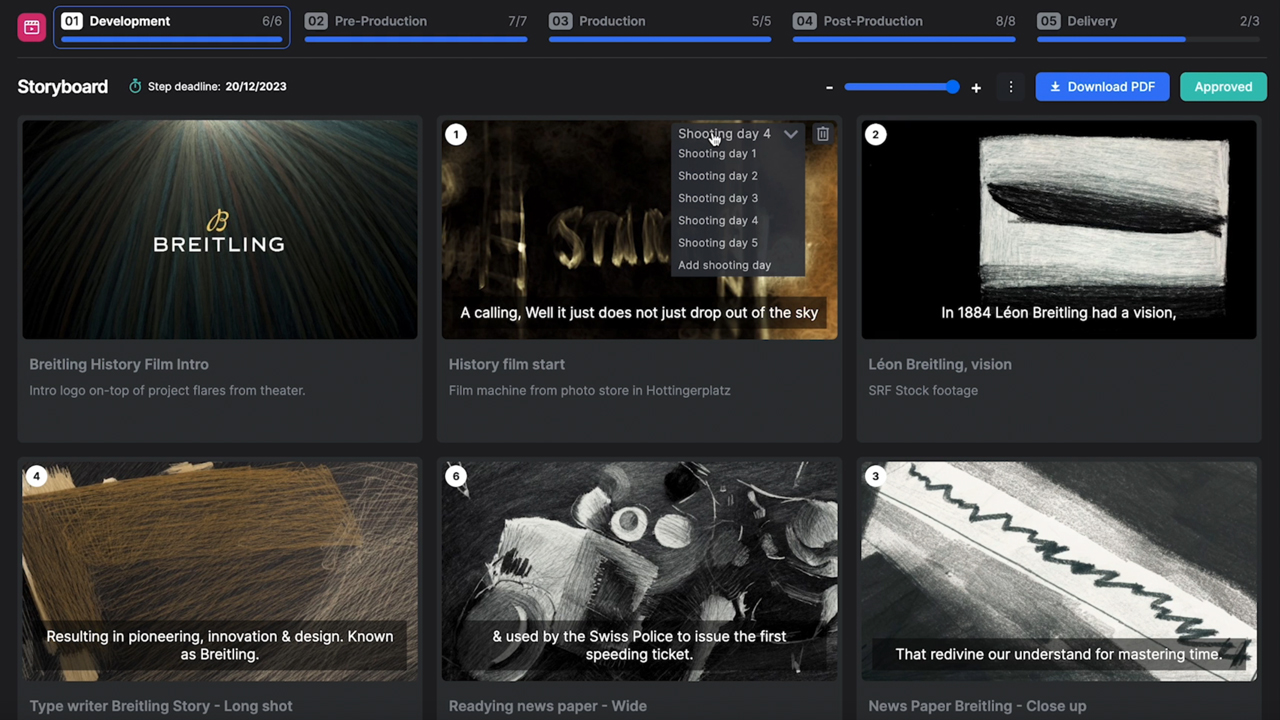Viewport: 1280px width, 720px height.
Task: Delete shot 1 with trash icon
Action: click(822, 134)
